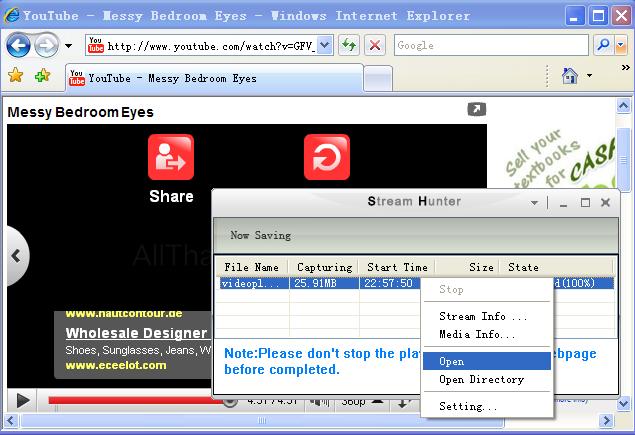Click the Size column header

pos(467,267)
